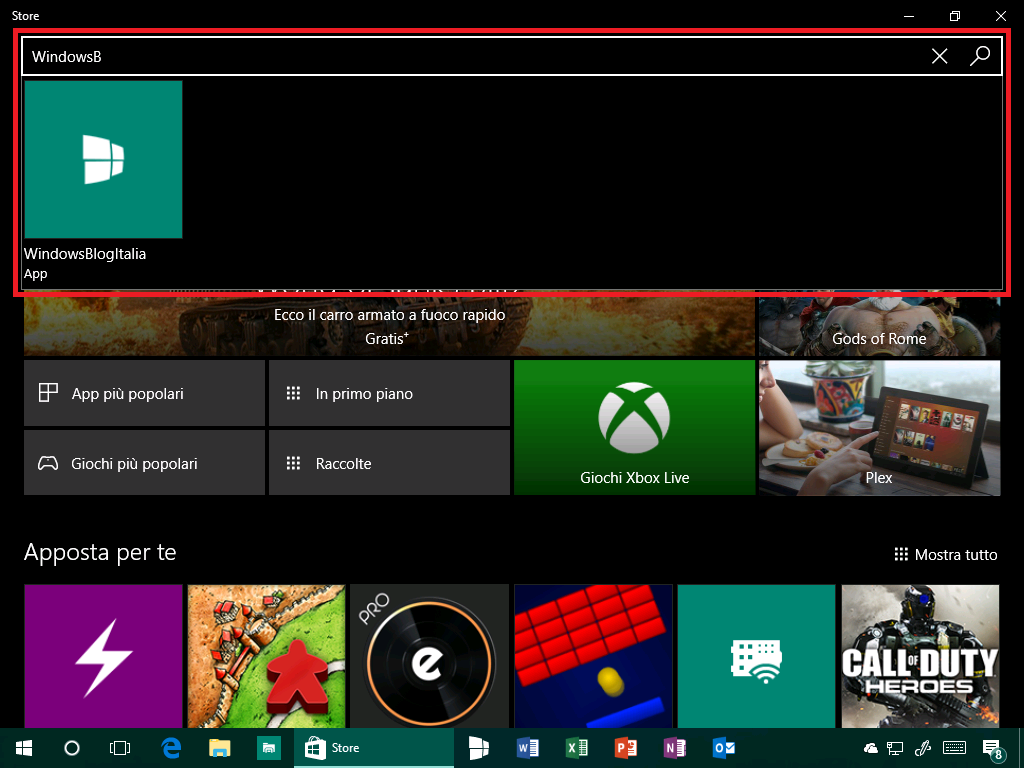Launch PowerPoint from taskbar
1024x768 pixels.
pos(626,748)
